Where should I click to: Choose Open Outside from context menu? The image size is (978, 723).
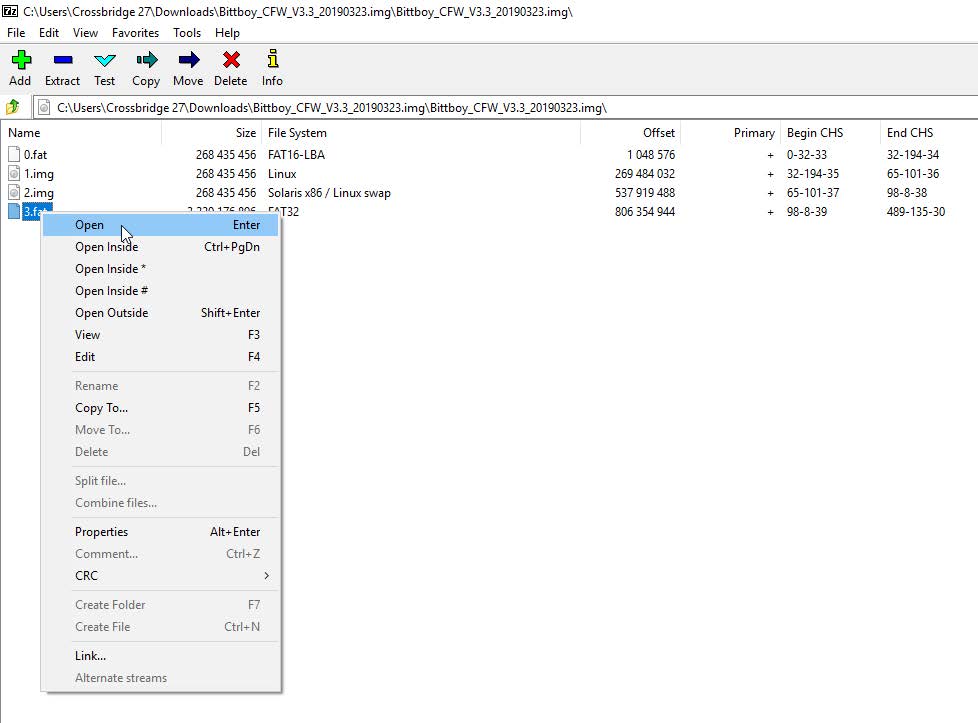coord(160,313)
